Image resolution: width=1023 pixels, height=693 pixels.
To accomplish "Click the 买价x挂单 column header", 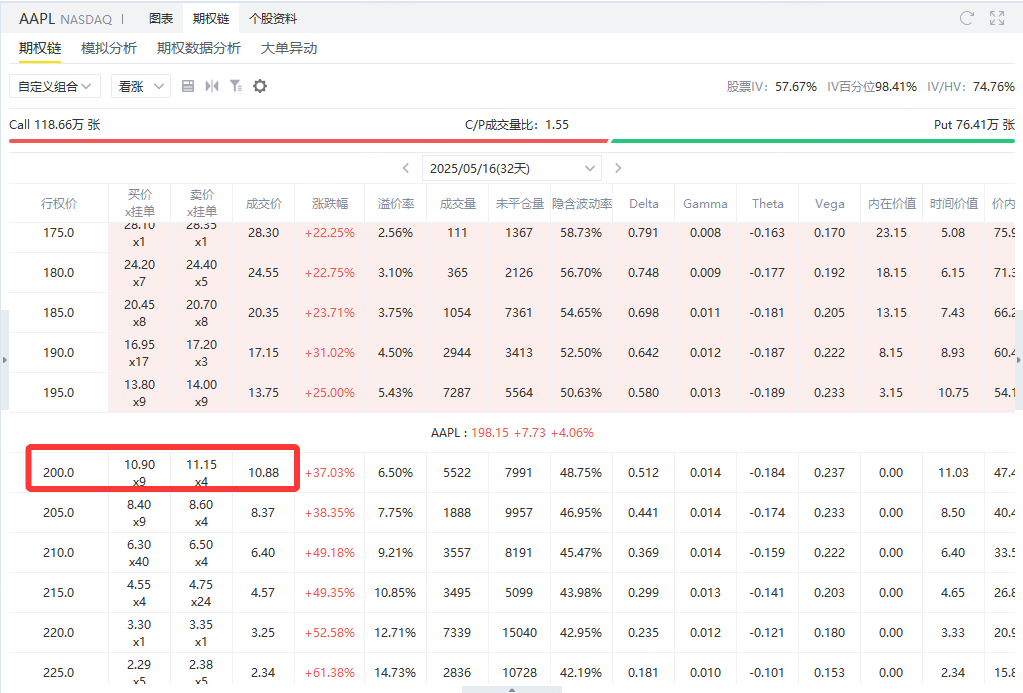I will (140, 203).
